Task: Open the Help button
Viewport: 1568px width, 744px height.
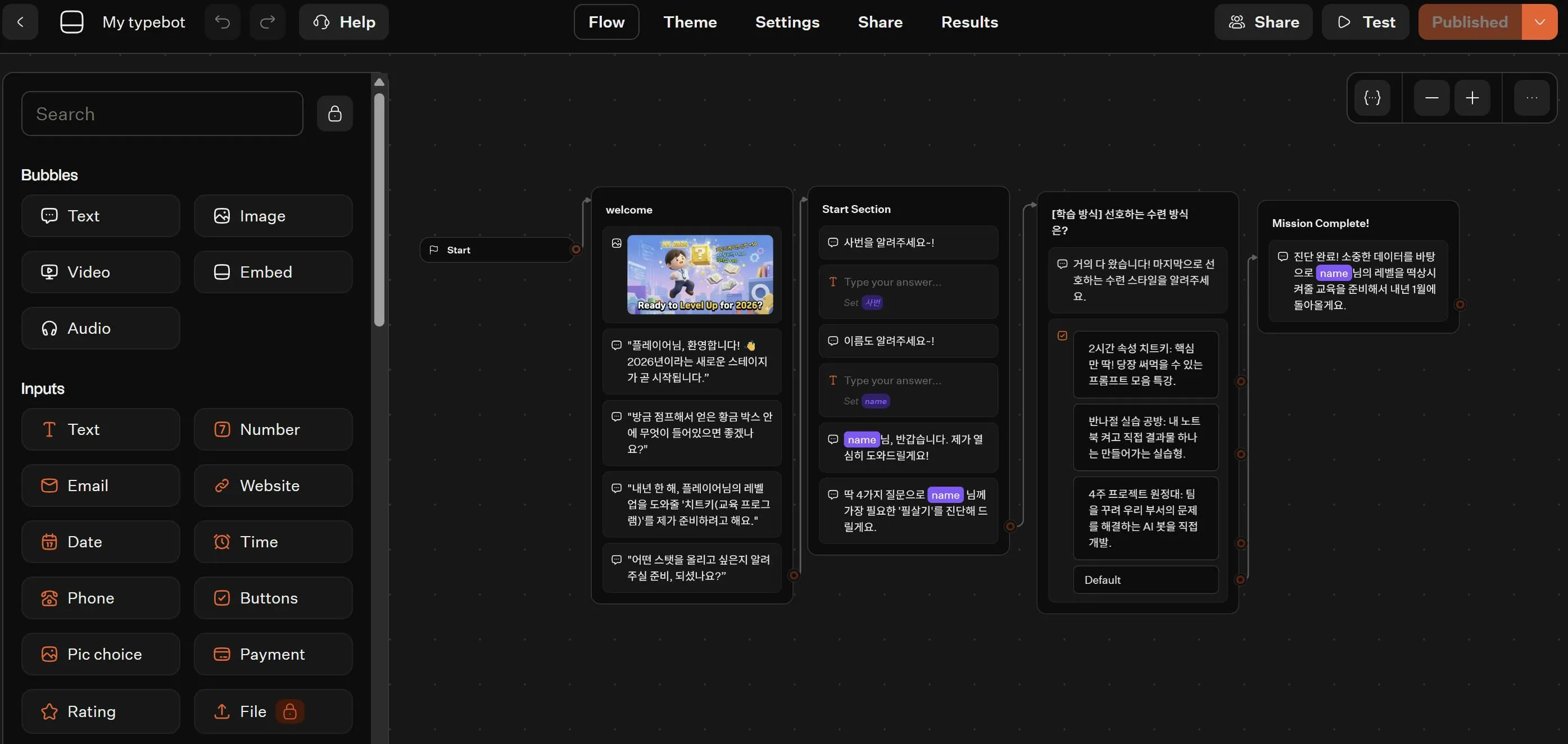Action: (x=344, y=22)
